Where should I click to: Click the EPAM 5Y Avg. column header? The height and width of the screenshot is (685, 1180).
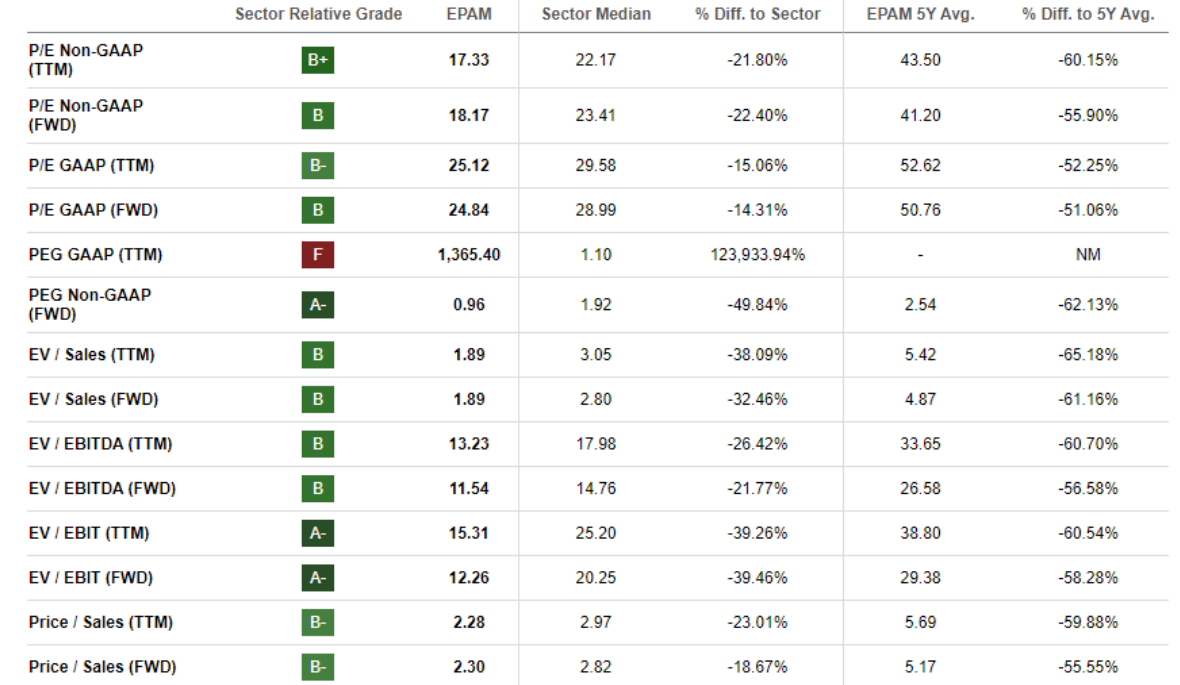point(920,14)
